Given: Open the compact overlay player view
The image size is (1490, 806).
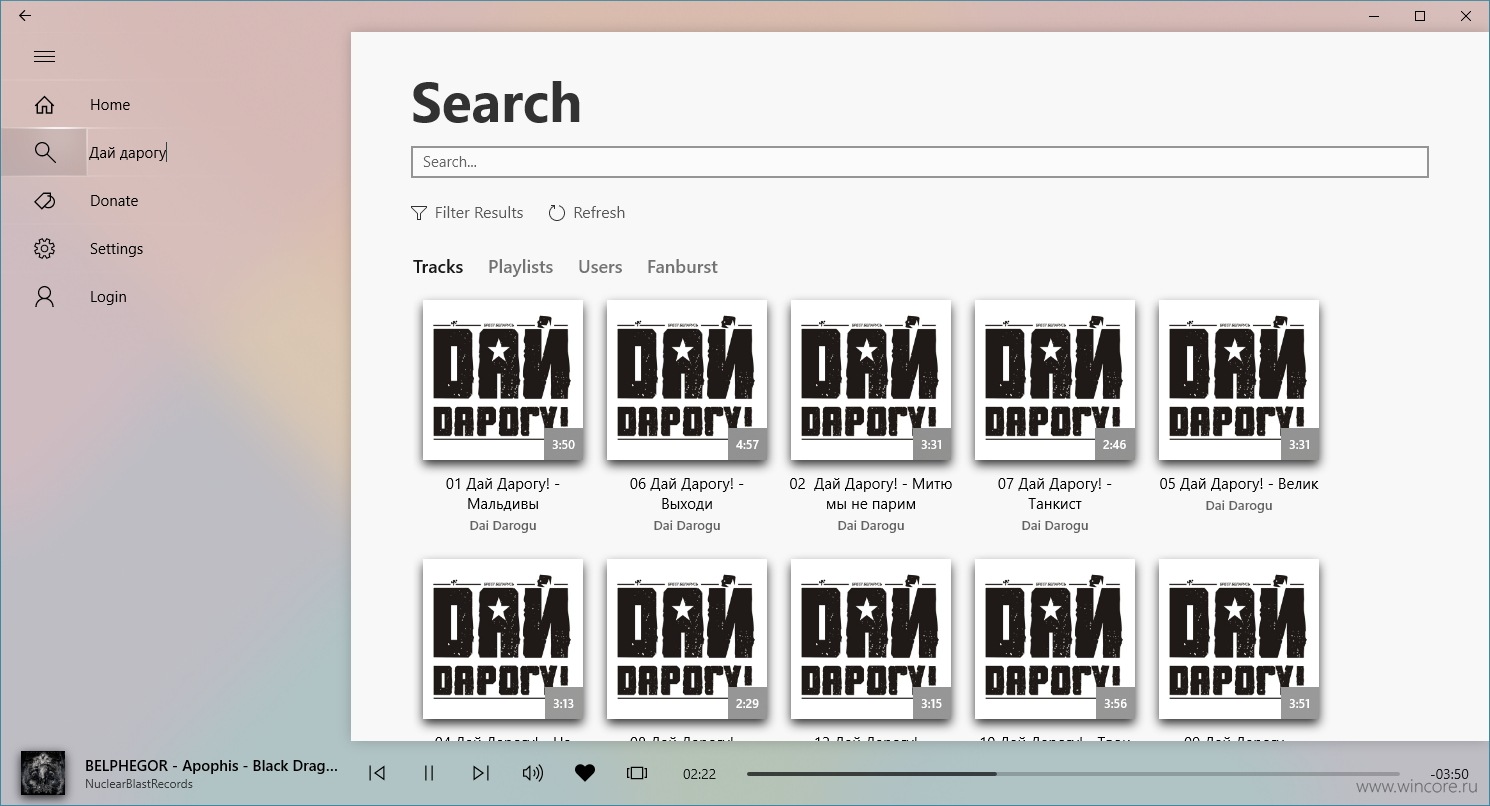Looking at the screenshot, I should point(637,773).
